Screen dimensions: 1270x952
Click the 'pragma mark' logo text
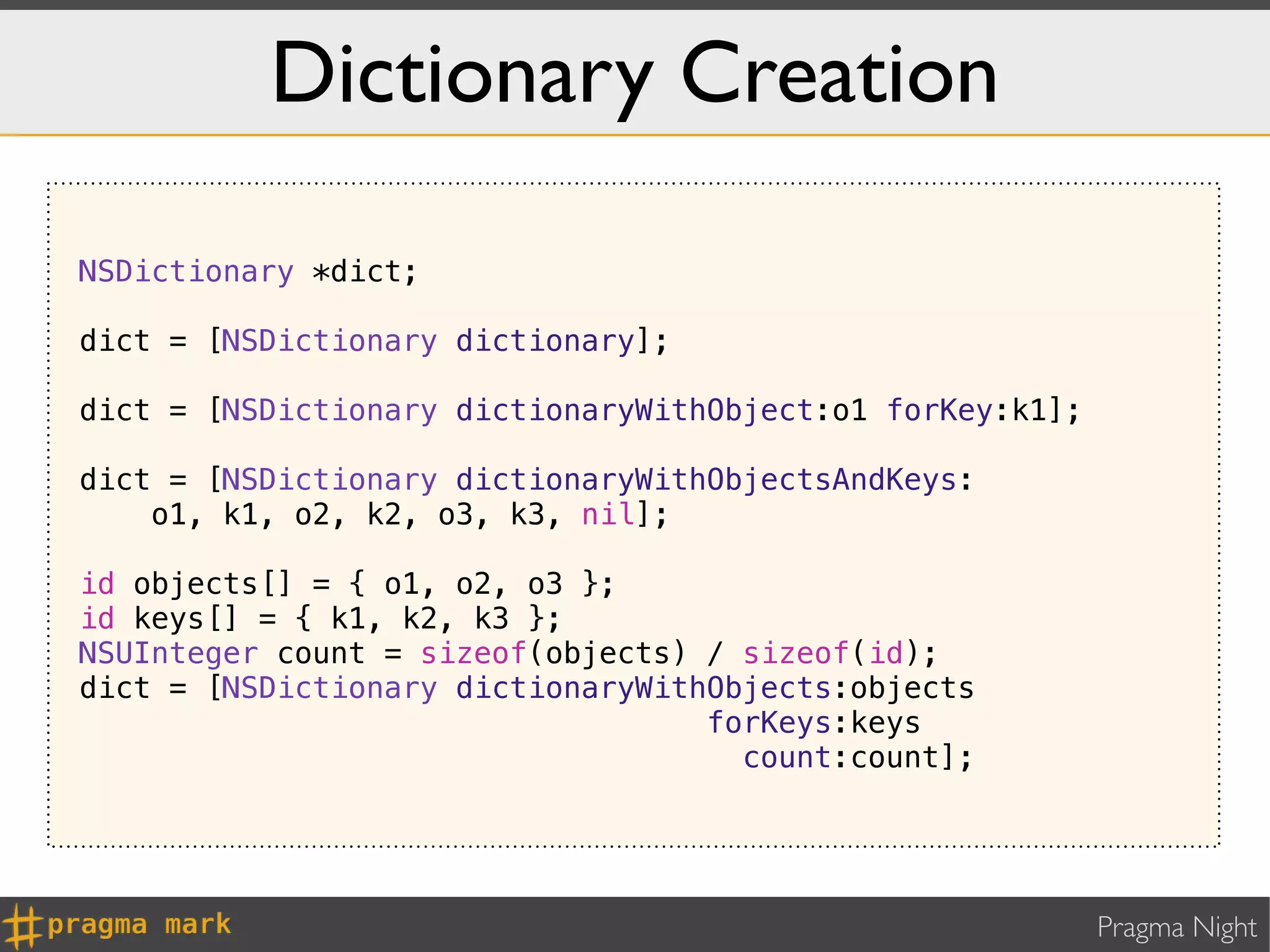pyautogui.click(x=139, y=925)
